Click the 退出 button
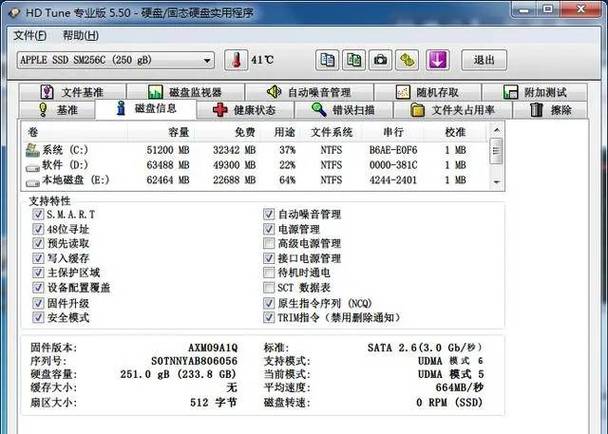The width and height of the screenshot is (608, 434). (484, 60)
